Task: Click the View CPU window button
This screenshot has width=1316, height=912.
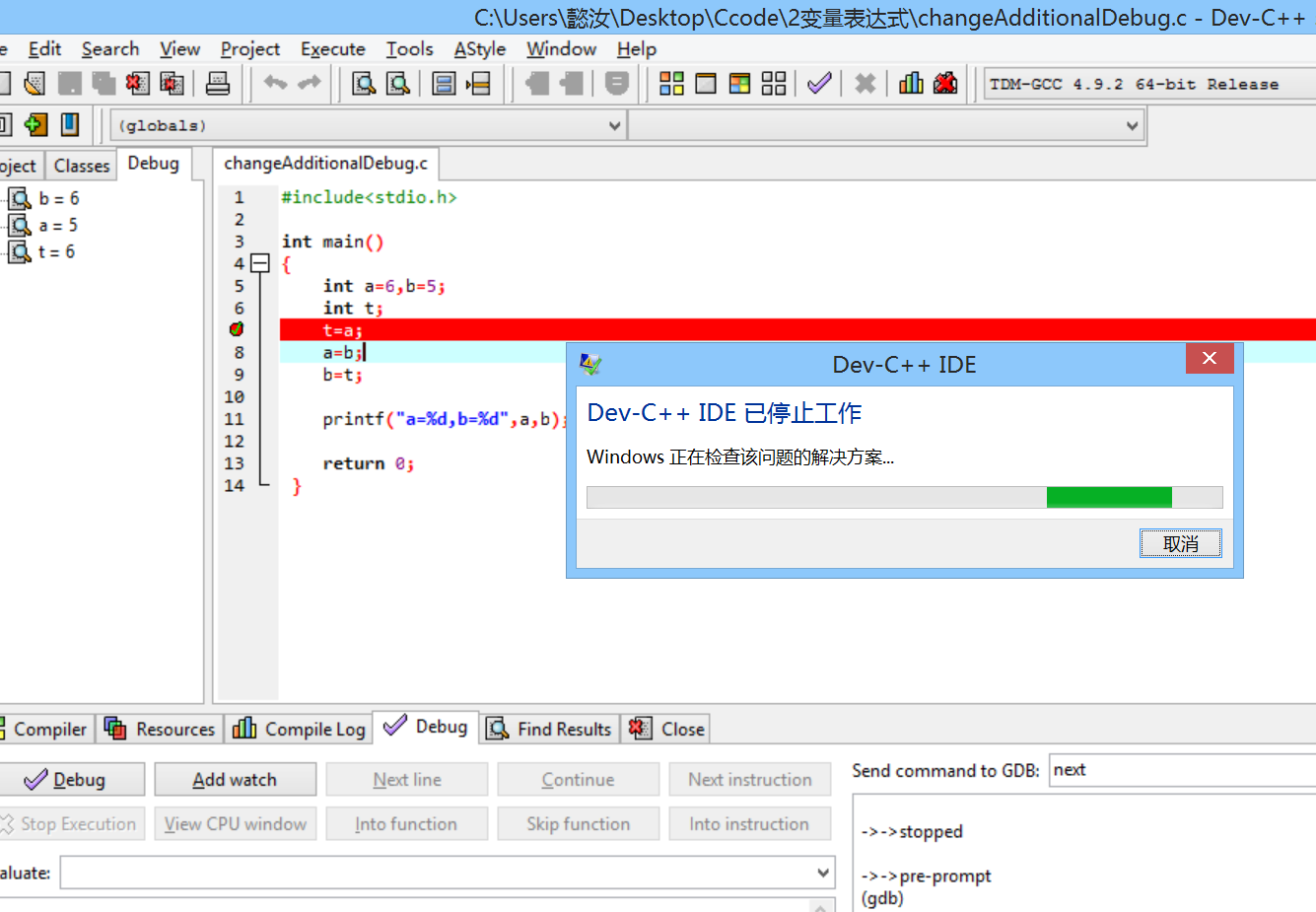Action: (235, 823)
